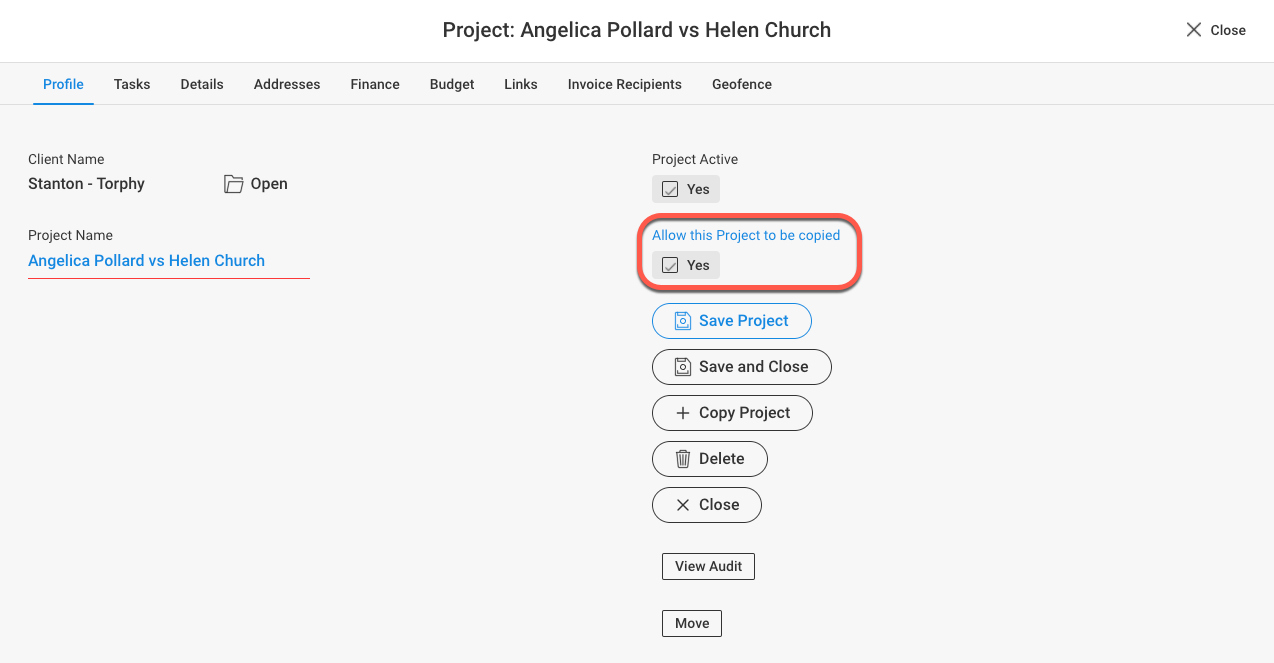Switch to the Tasks tab
1274x663 pixels.
point(132,84)
